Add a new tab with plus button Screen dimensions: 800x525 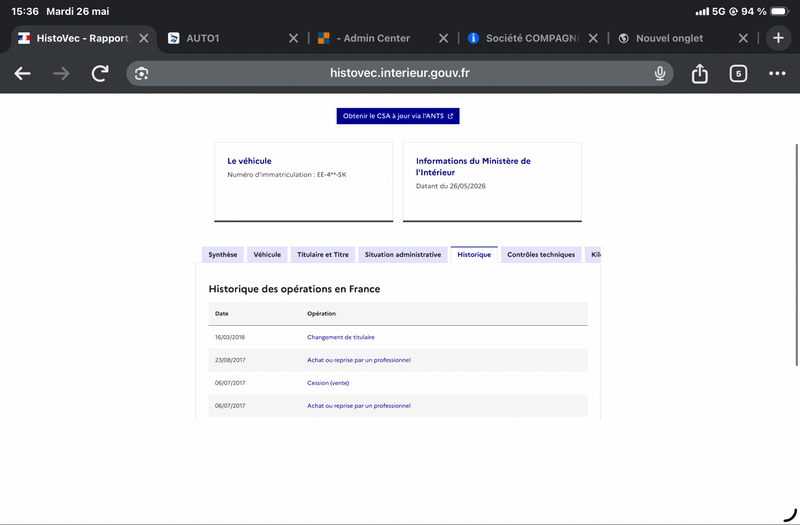tap(778, 38)
